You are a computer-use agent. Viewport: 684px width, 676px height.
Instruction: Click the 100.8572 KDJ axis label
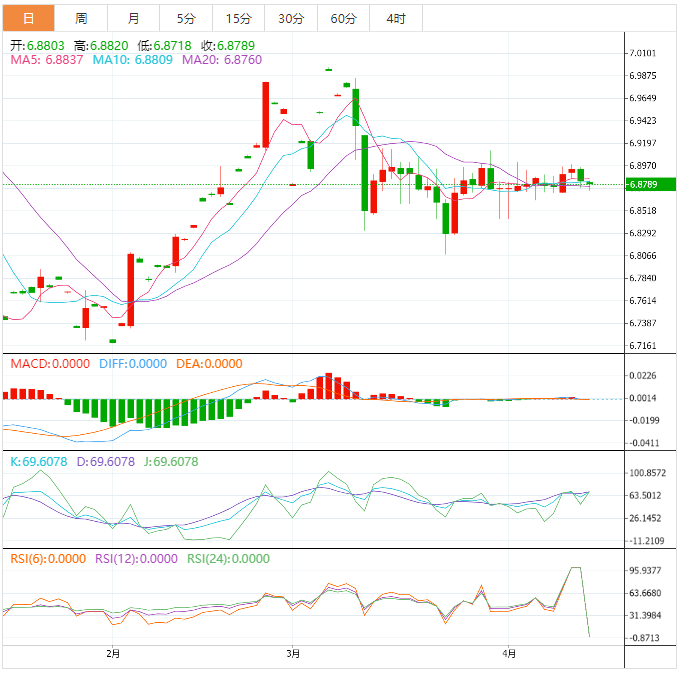tap(647, 473)
